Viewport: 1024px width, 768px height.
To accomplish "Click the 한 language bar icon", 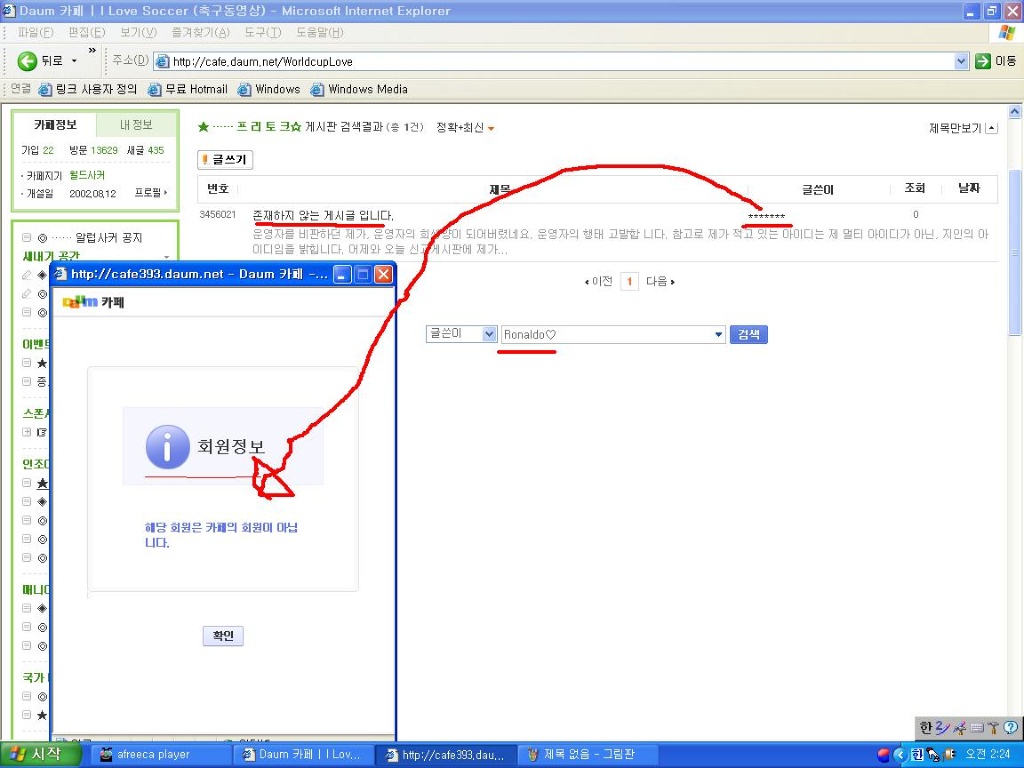I will click(925, 728).
